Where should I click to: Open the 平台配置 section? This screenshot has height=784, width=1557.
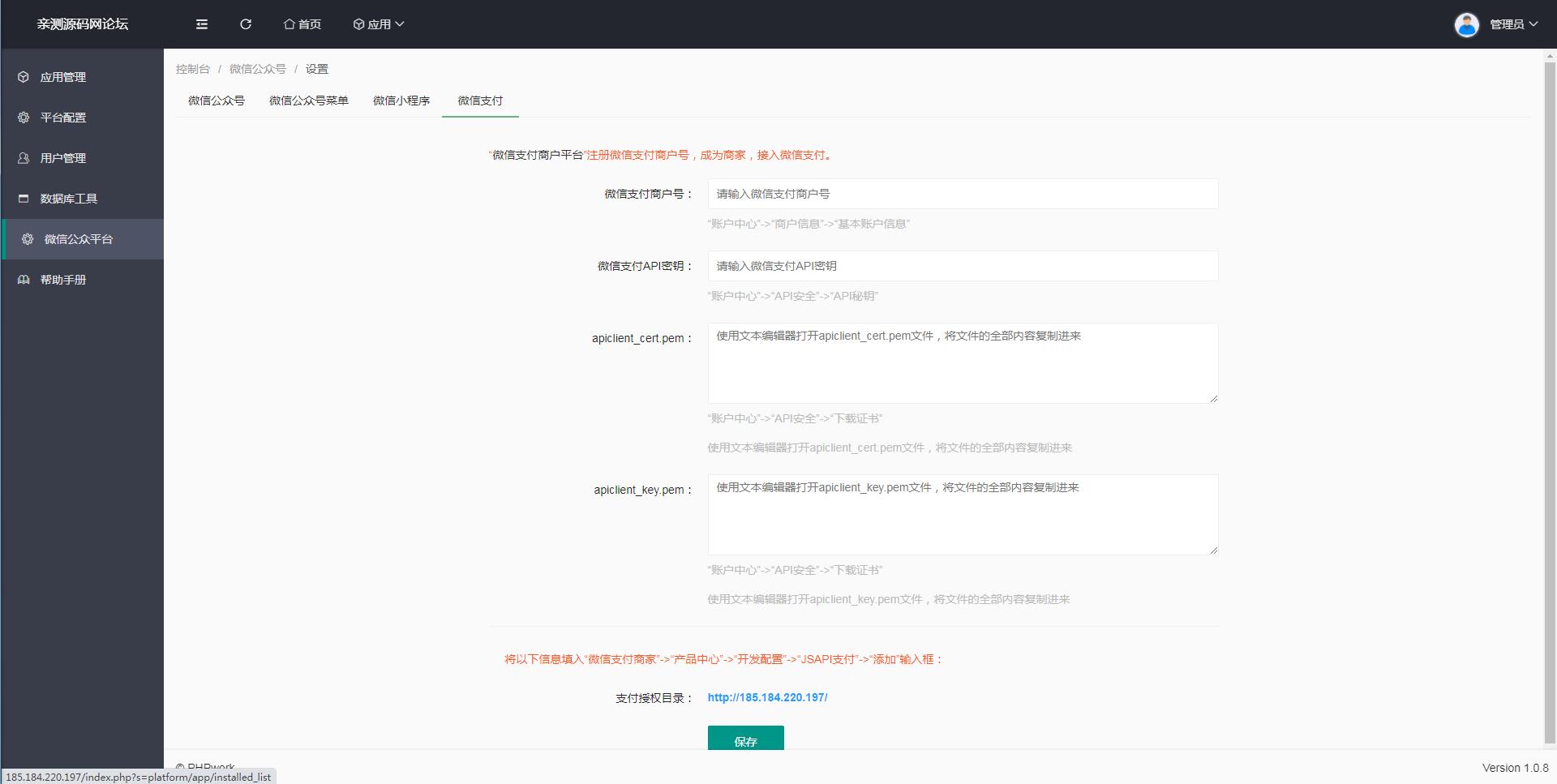[x=64, y=117]
